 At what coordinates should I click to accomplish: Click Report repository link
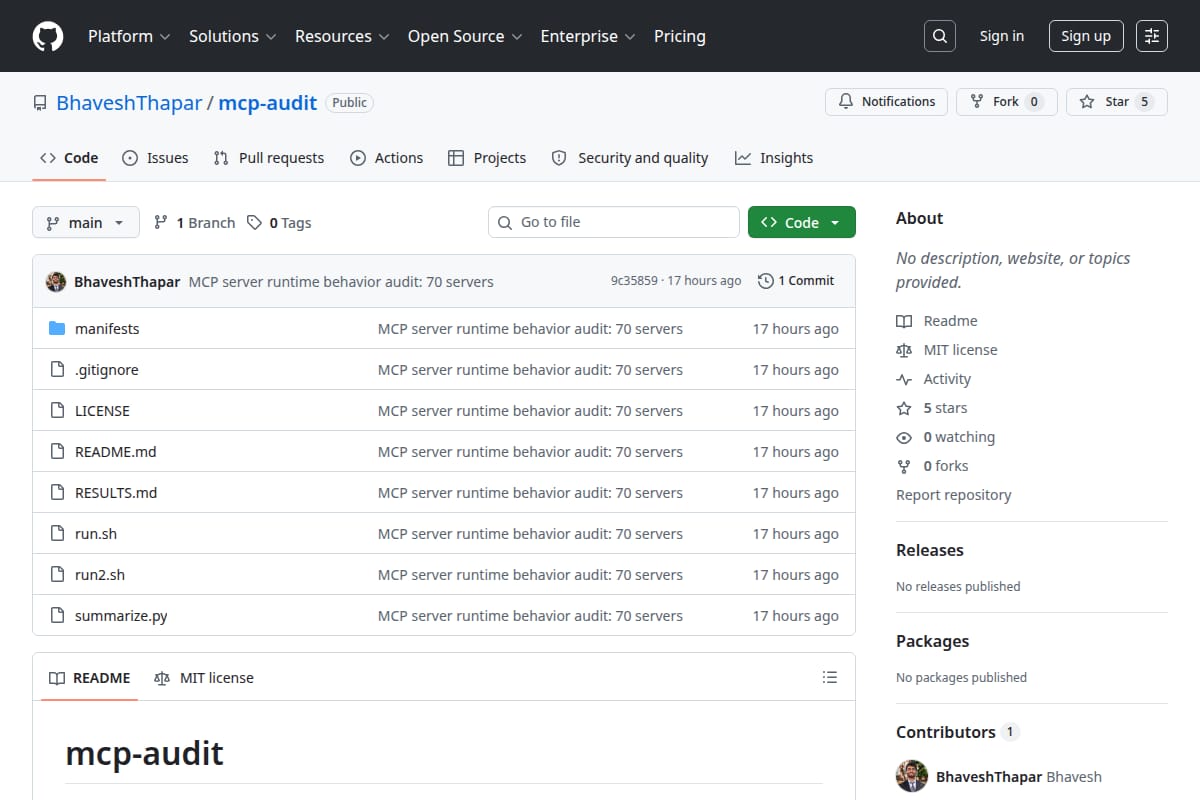coord(953,495)
